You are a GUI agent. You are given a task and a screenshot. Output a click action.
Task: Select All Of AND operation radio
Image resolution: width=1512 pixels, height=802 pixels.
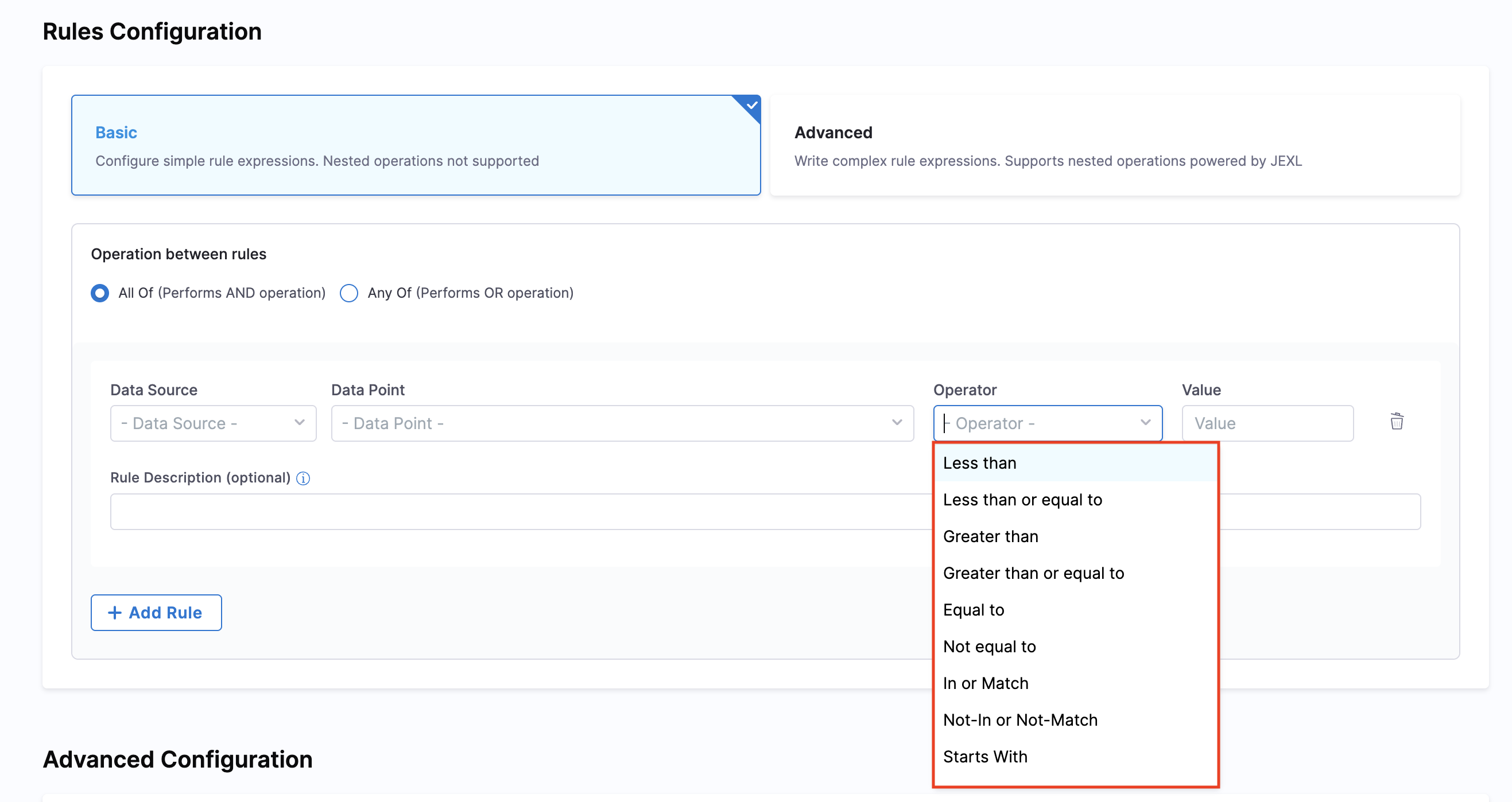click(100, 293)
